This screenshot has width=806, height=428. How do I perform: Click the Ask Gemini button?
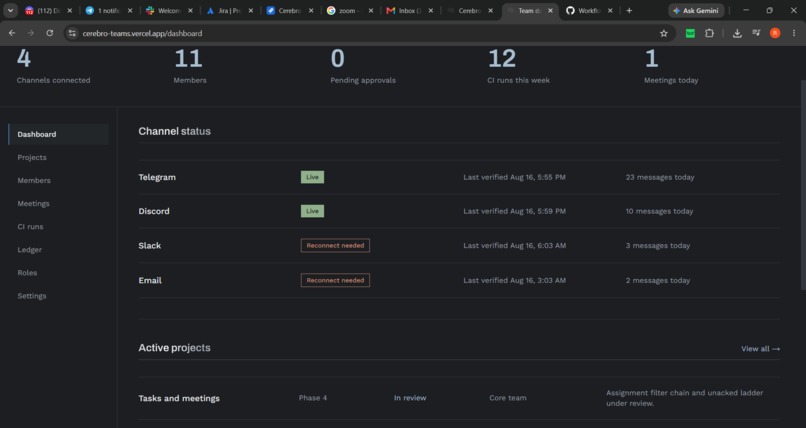click(696, 10)
